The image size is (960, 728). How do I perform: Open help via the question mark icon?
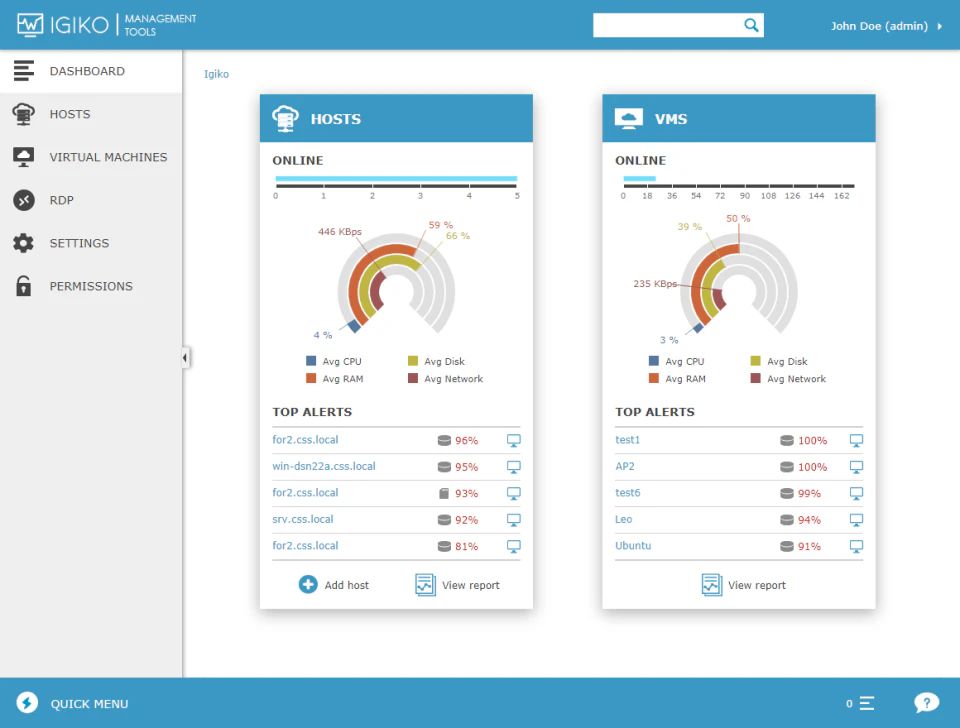(927, 703)
